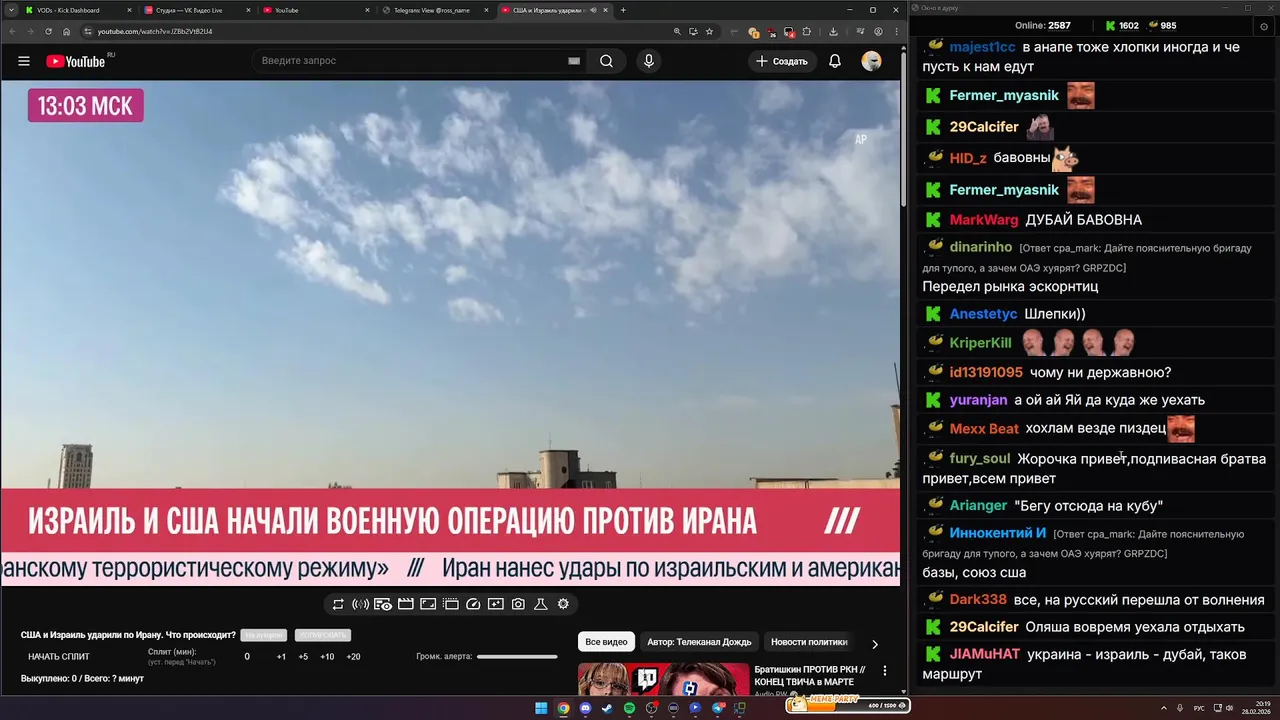Open Братишкин ПРОТИВ РКН video thumbnail
Viewport: 1280px width, 720px height.
663,679
